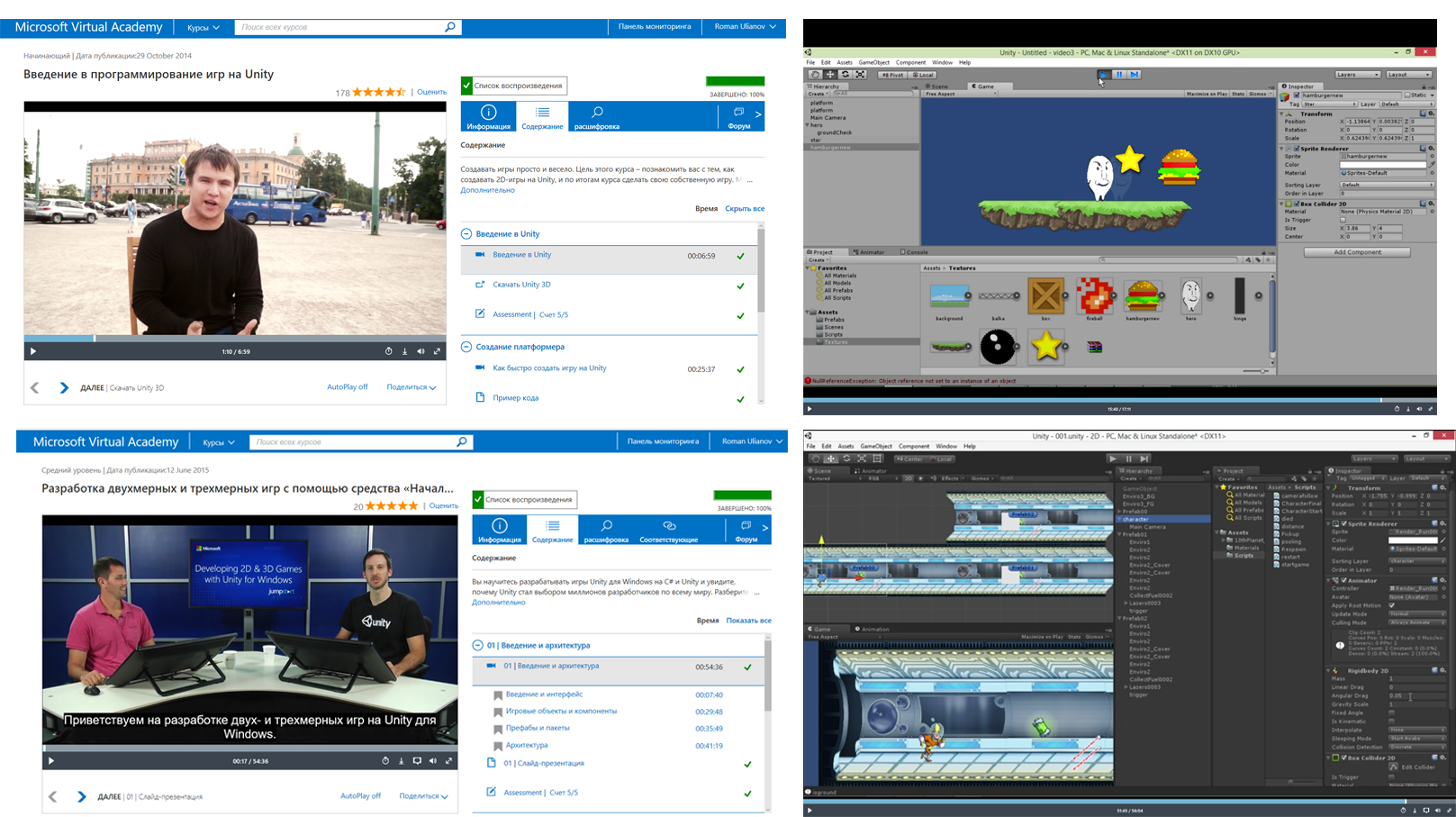Click 'Показать все' link in 2D/3D games course
The height and width of the screenshot is (817, 1456).
point(748,621)
